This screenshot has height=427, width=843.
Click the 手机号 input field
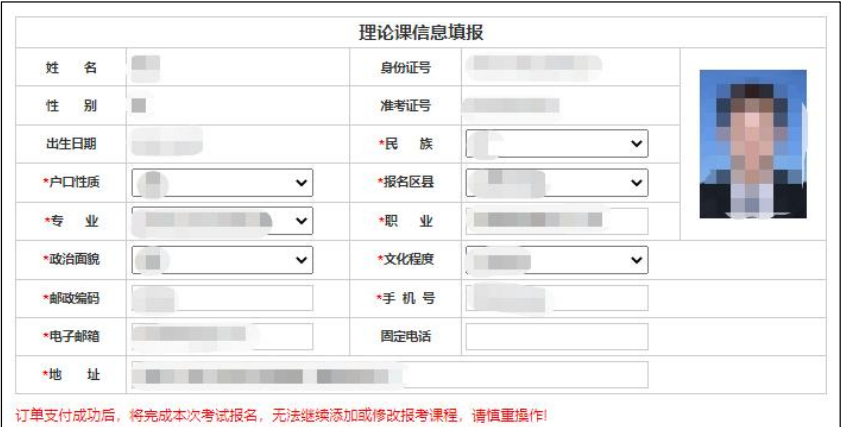pos(556,298)
